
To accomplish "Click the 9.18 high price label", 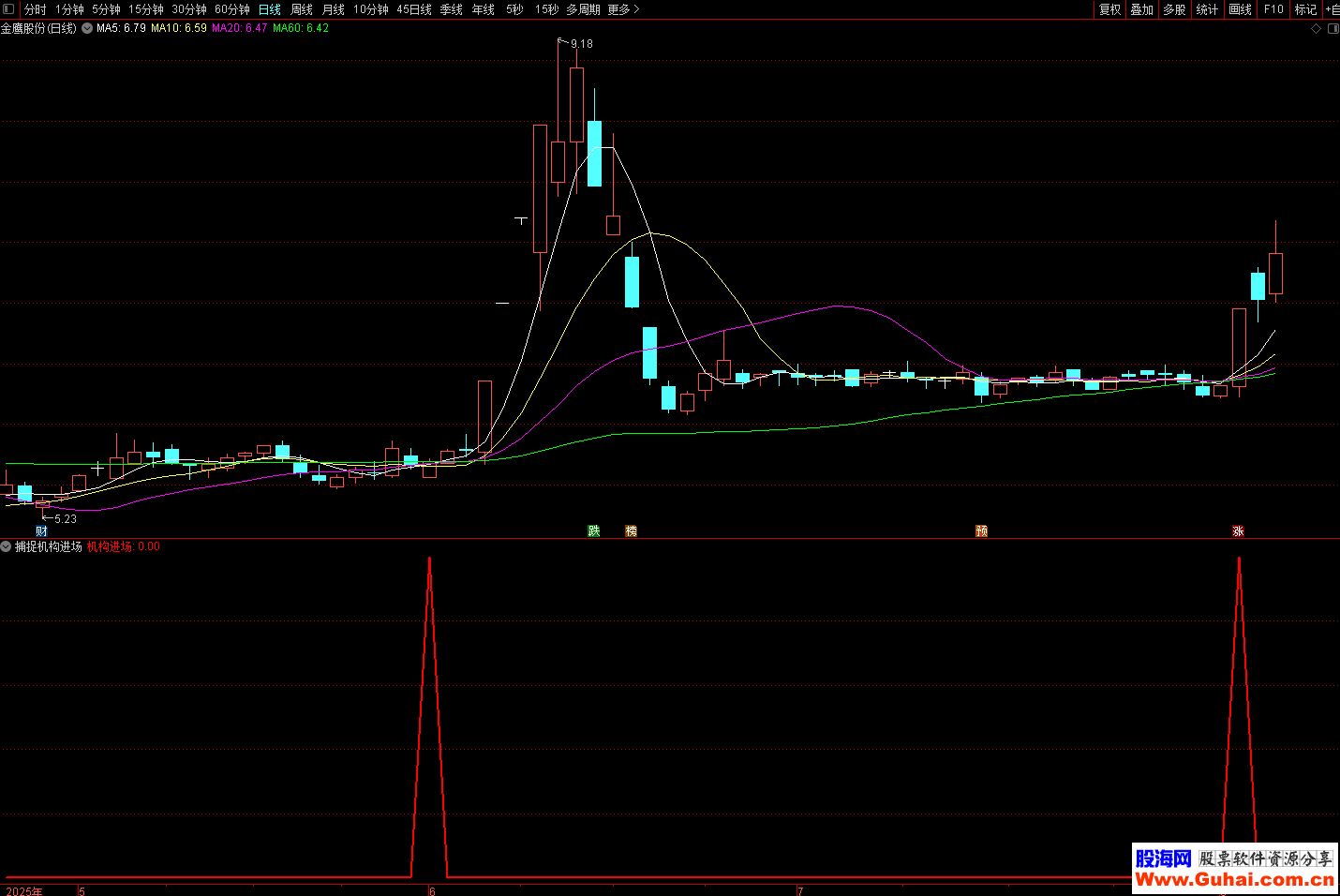I will pos(582,44).
